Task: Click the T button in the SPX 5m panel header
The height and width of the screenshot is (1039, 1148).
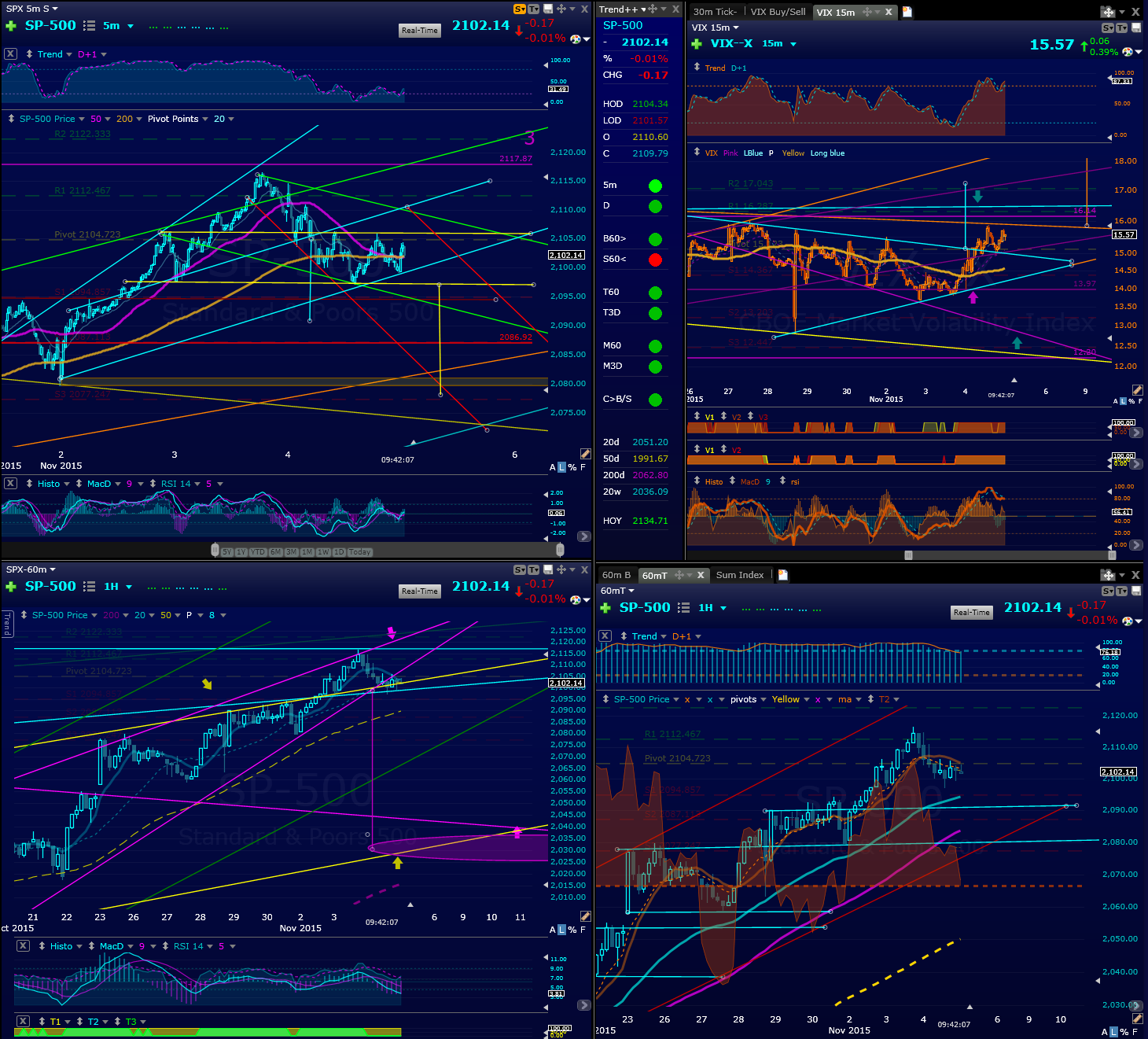Action: click(x=533, y=9)
